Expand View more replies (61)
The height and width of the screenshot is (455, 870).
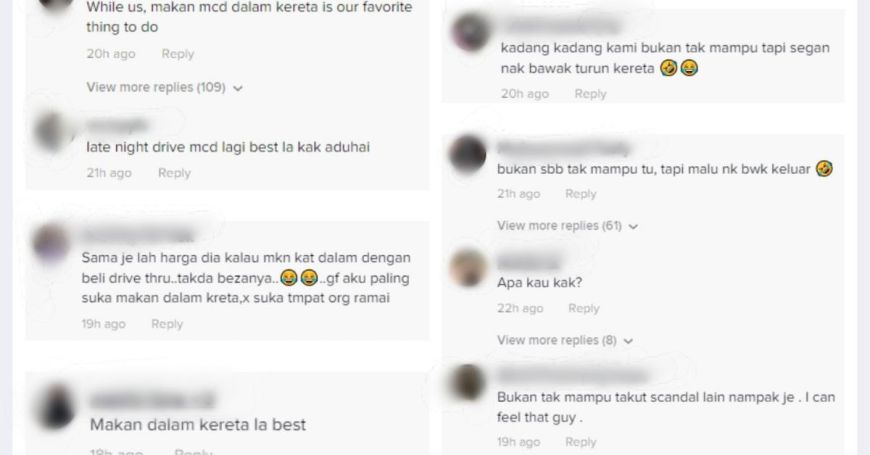click(x=567, y=225)
